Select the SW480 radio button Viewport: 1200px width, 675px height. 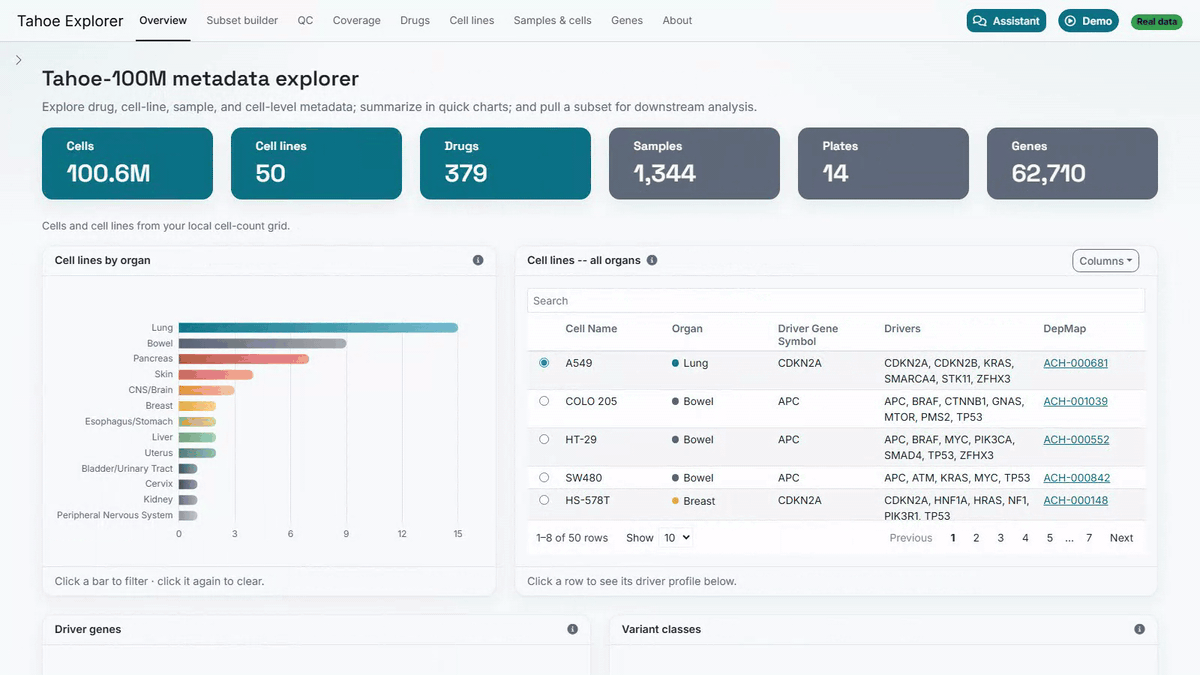tap(544, 477)
